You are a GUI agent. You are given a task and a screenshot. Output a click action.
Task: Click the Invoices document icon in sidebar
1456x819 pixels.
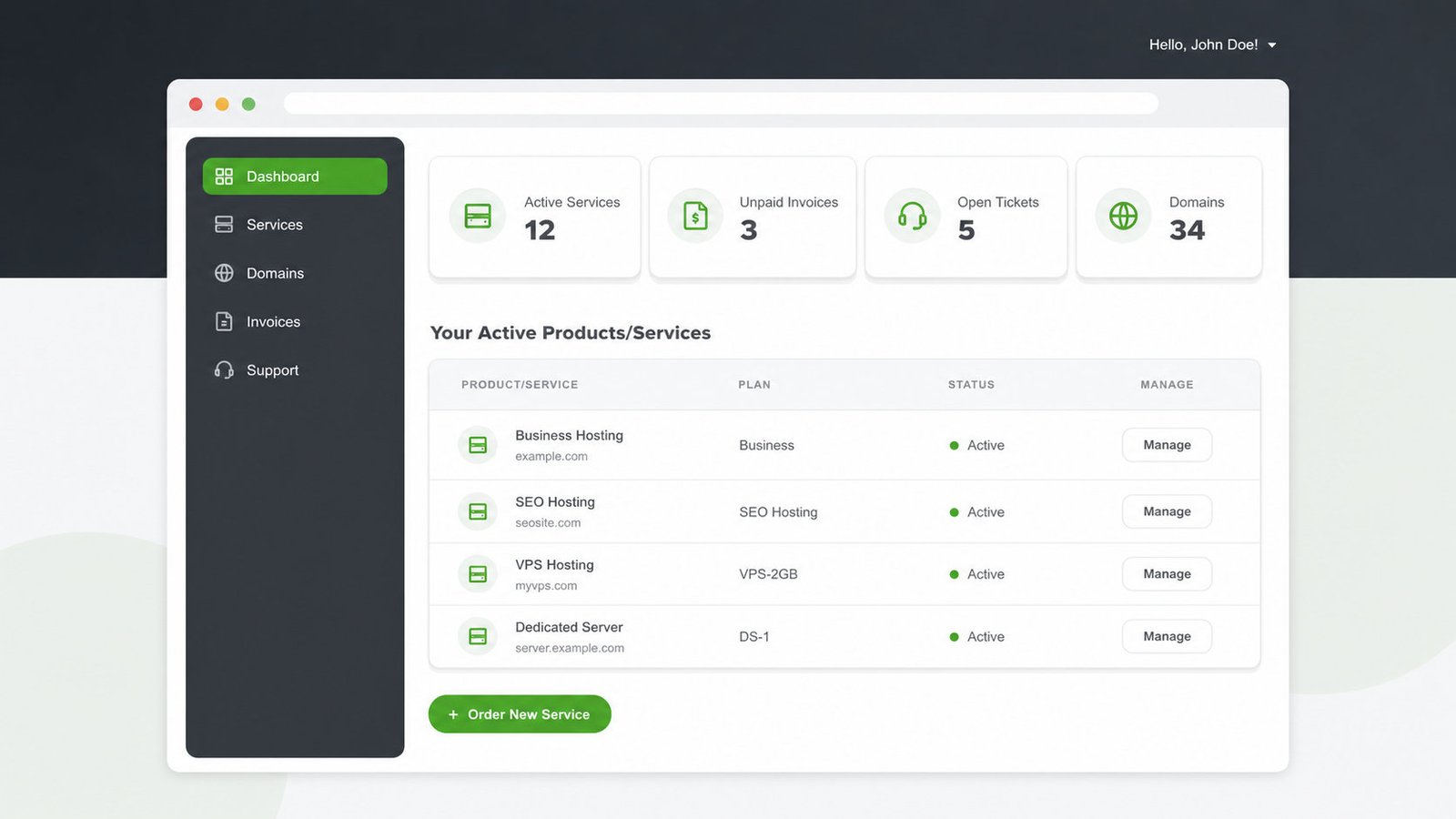click(x=224, y=321)
